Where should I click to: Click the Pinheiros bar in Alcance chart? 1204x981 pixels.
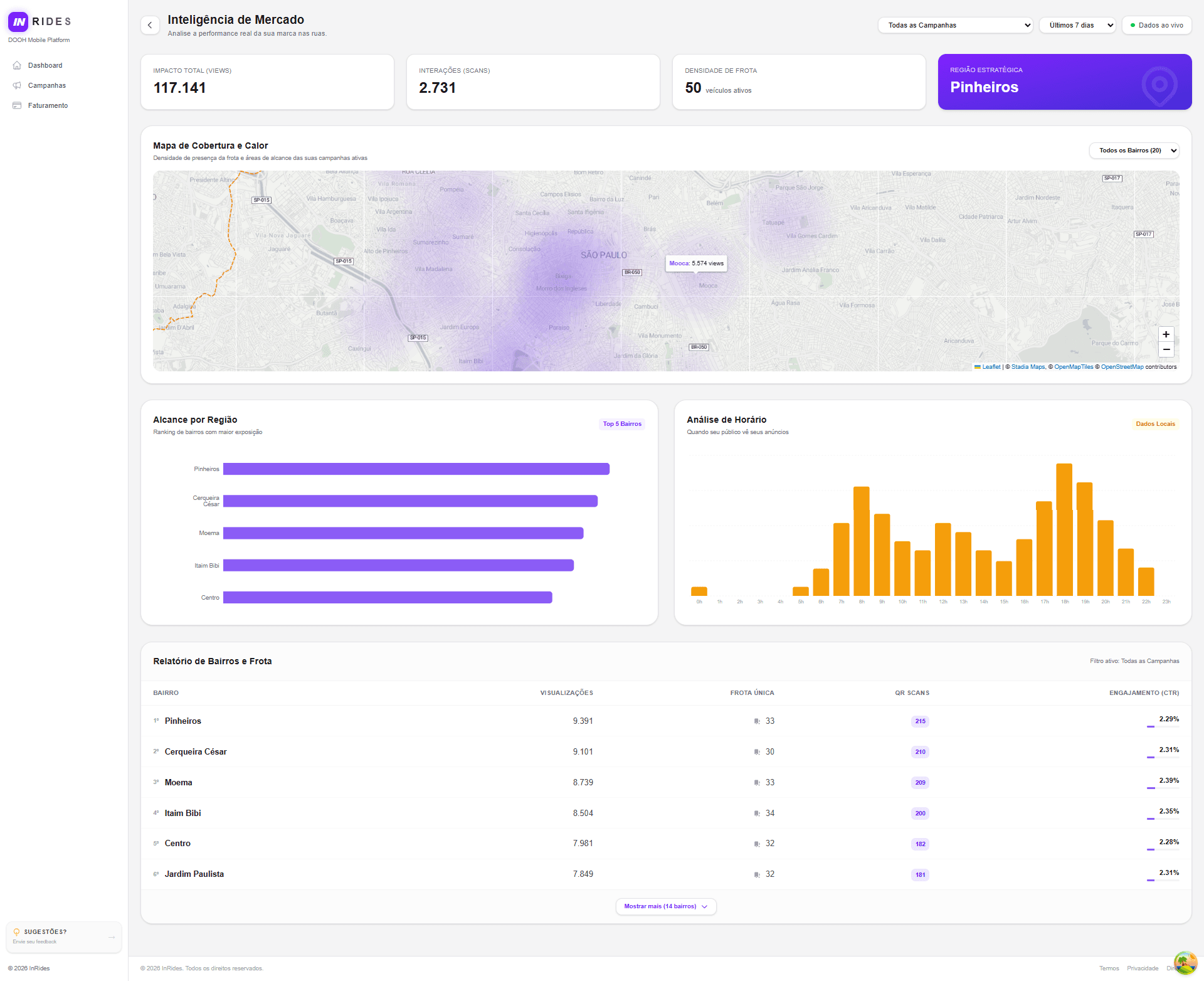click(x=416, y=469)
